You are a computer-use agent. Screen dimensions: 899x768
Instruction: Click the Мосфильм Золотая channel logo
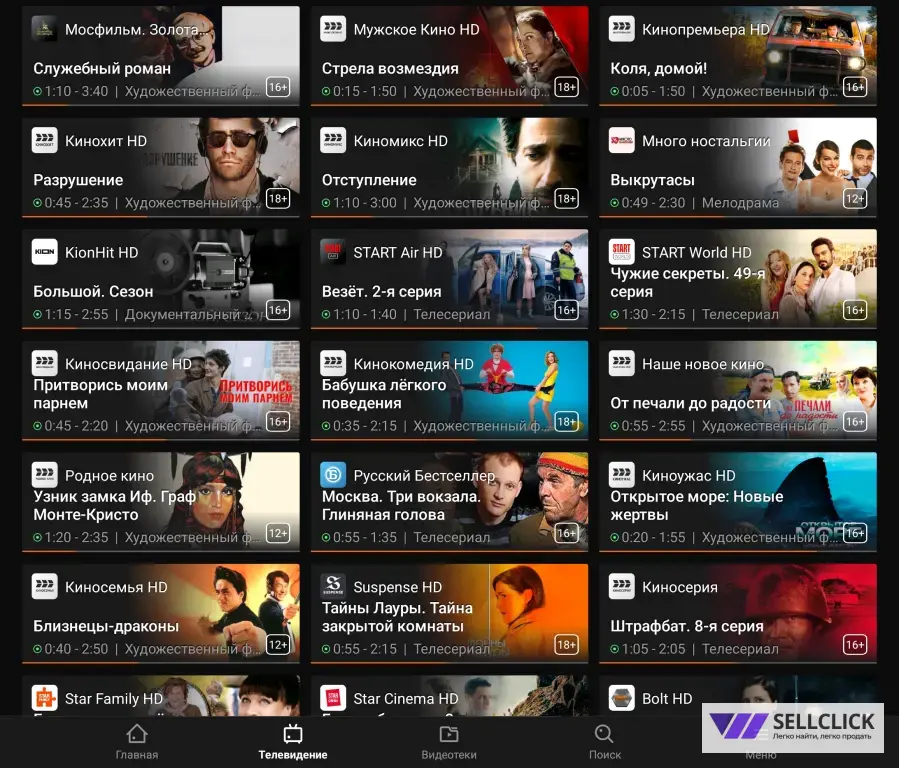point(45,29)
